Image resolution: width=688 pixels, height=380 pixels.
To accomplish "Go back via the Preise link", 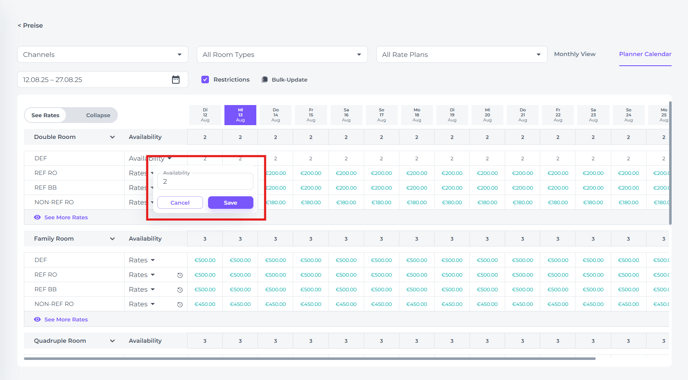I will coord(30,25).
